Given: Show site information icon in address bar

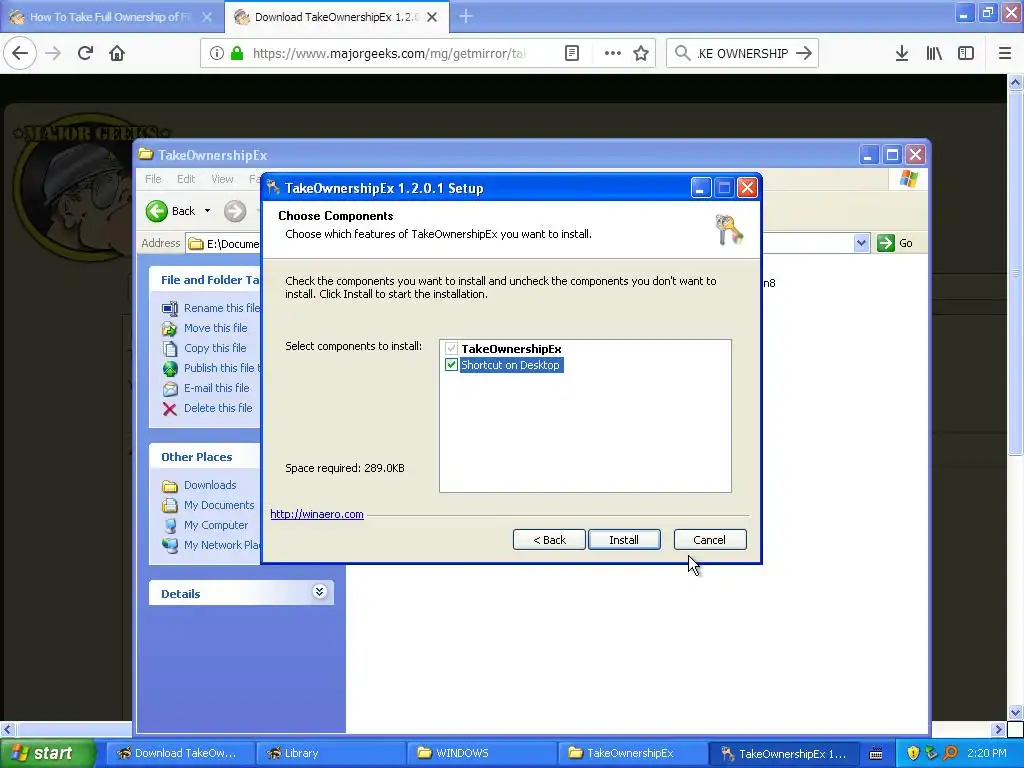Looking at the screenshot, I should 216,53.
